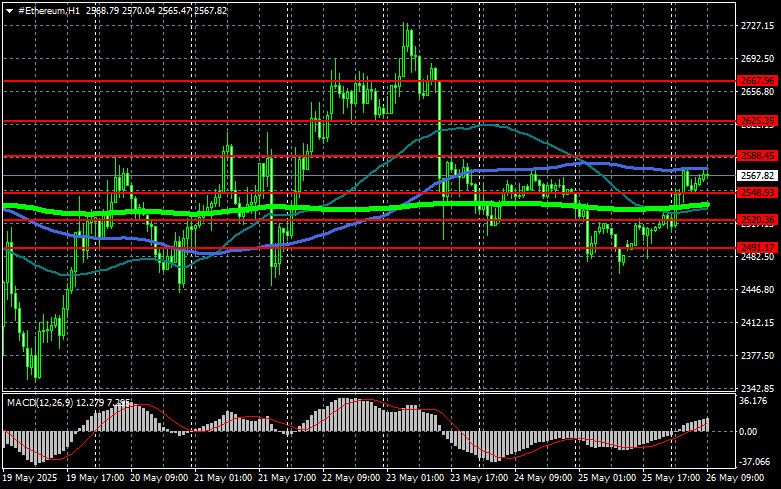Select the #Ethereum,H1 chart title
Viewport: 781px width, 489px height.
pyautogui.click(x=48, y=10)
